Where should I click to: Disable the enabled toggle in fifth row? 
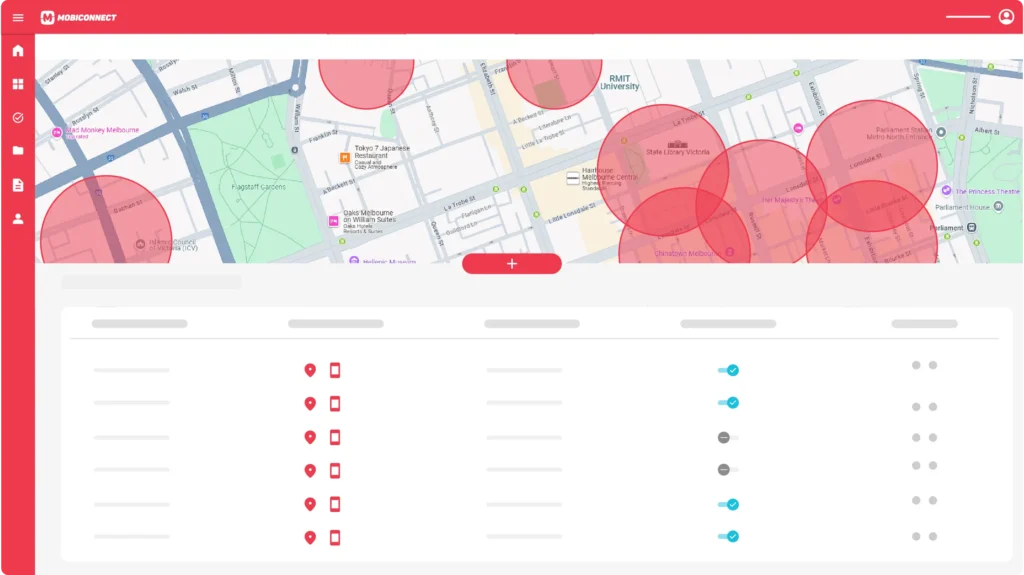728,504
